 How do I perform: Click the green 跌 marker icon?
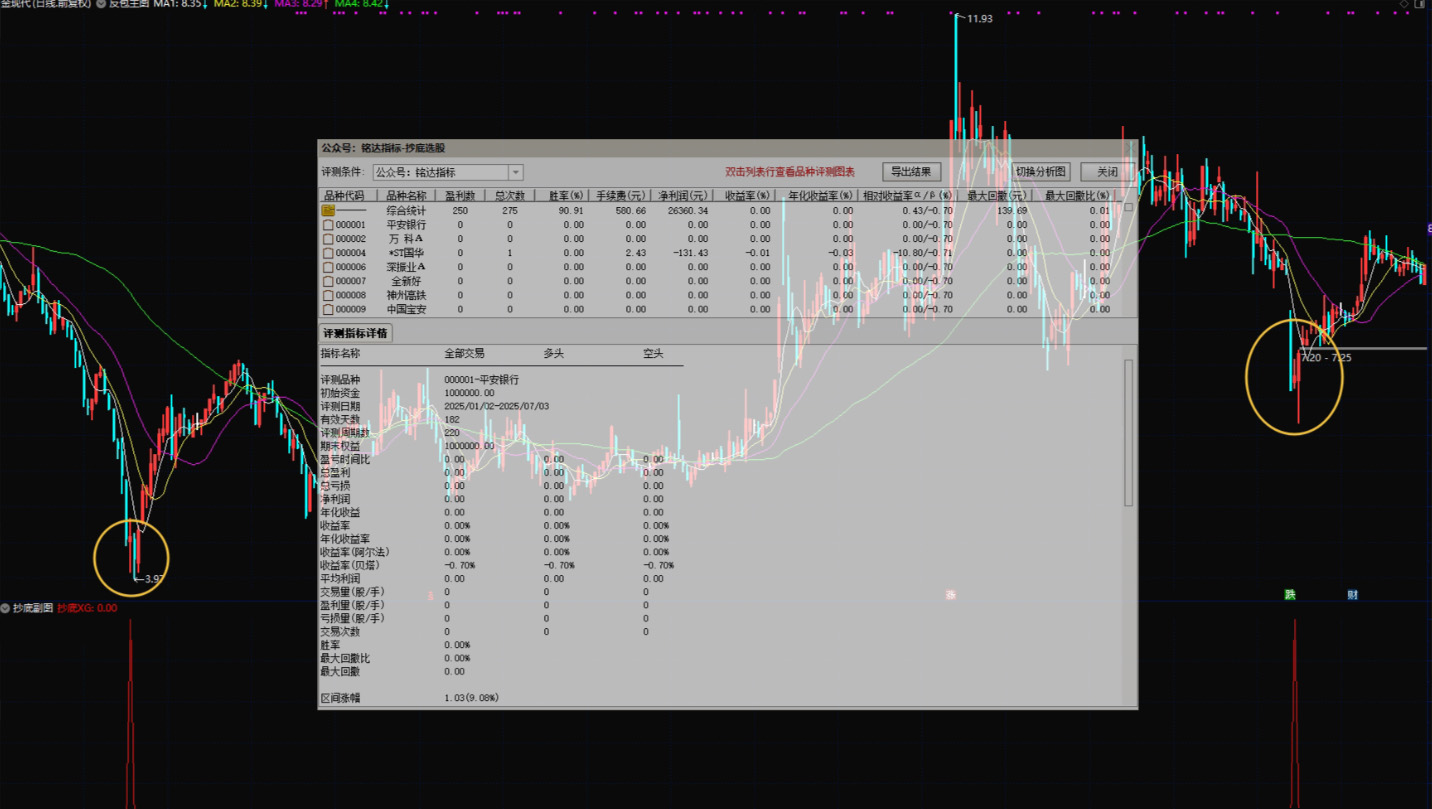click(1290, 595)
